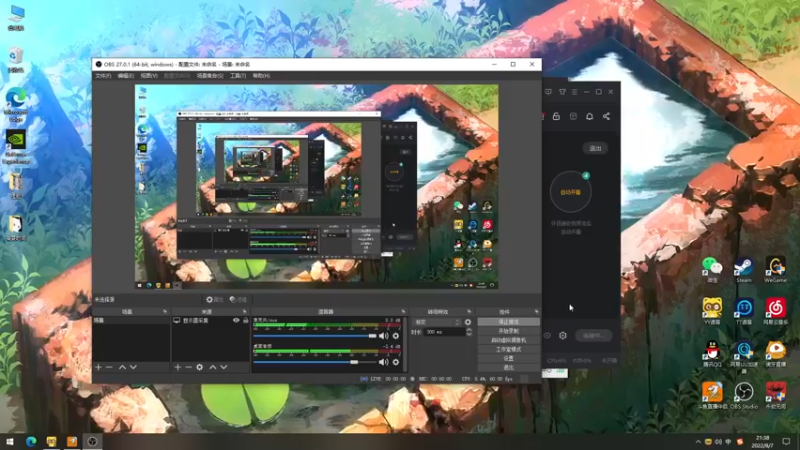Open the Tencent QQ penguin desktop shortcut
800x450 pixels.
pos(712,354)
